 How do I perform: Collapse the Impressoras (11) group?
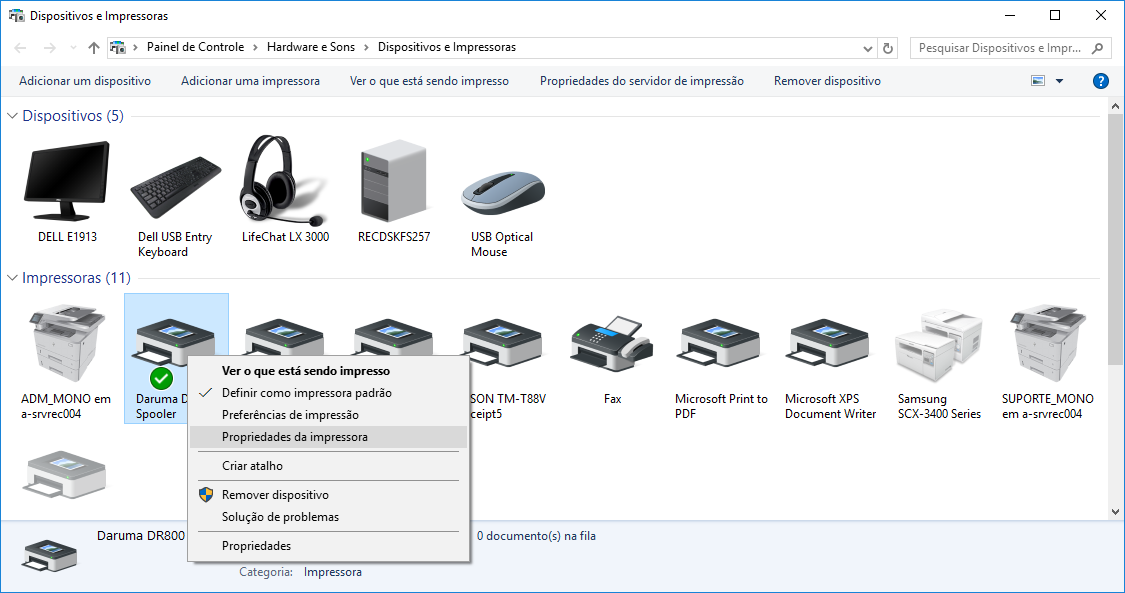12,277
